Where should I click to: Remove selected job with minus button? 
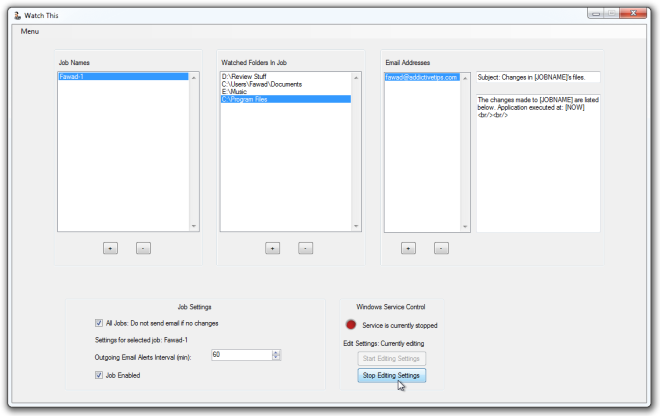[x=143, y=248]
